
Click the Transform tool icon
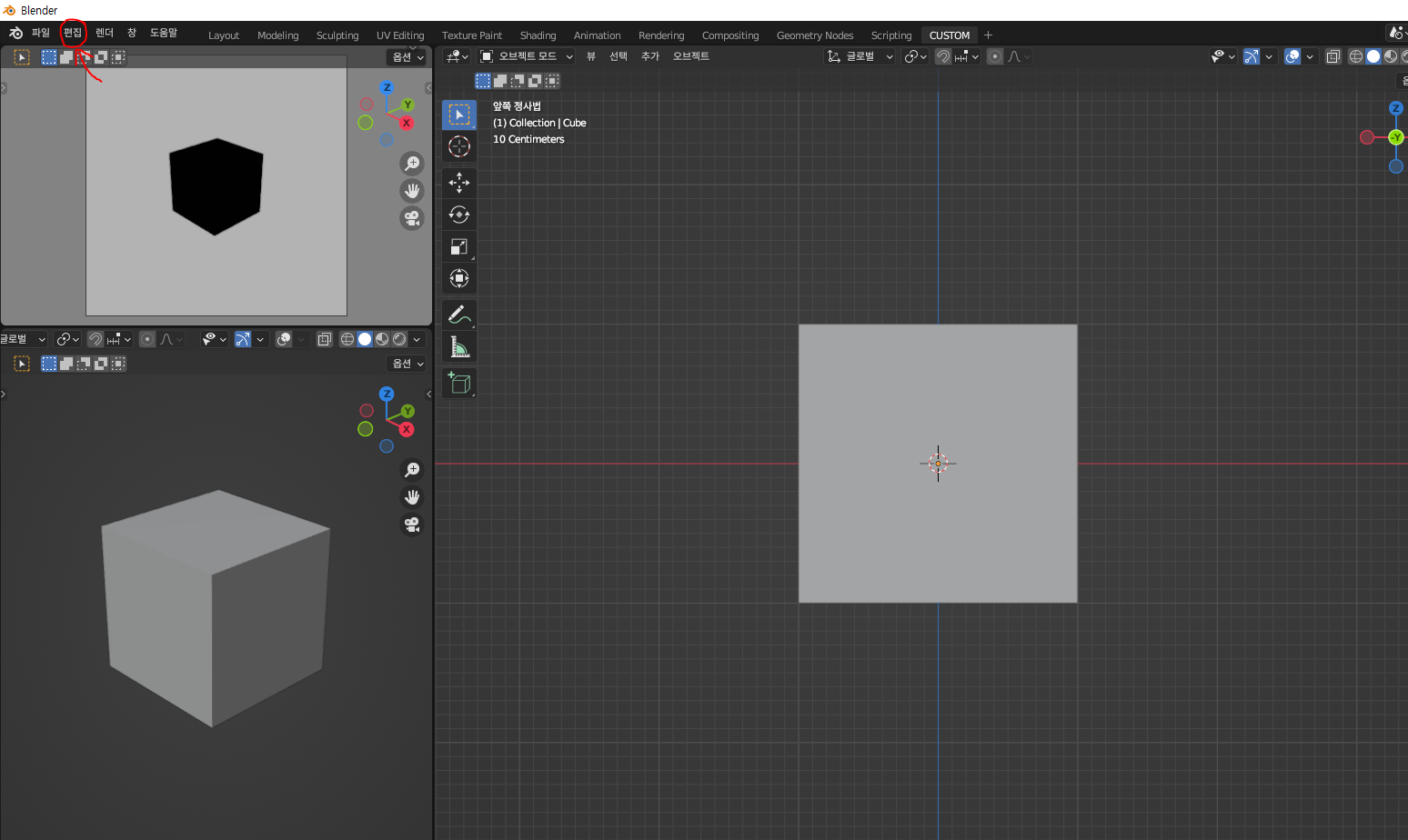click(459, 278)
